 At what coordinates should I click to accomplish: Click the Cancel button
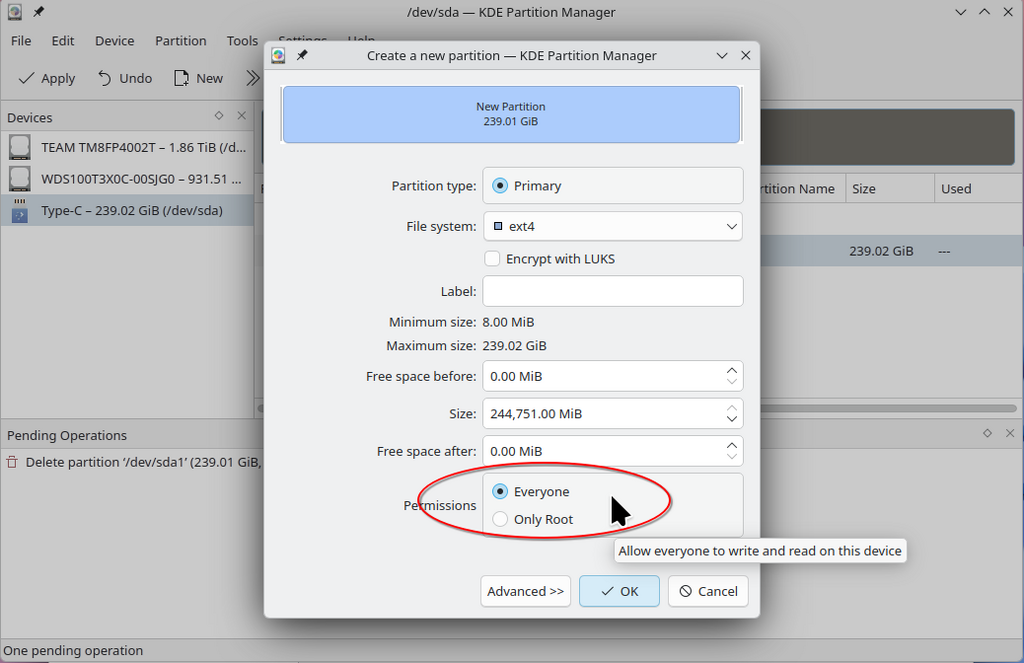tap(708, 591)
